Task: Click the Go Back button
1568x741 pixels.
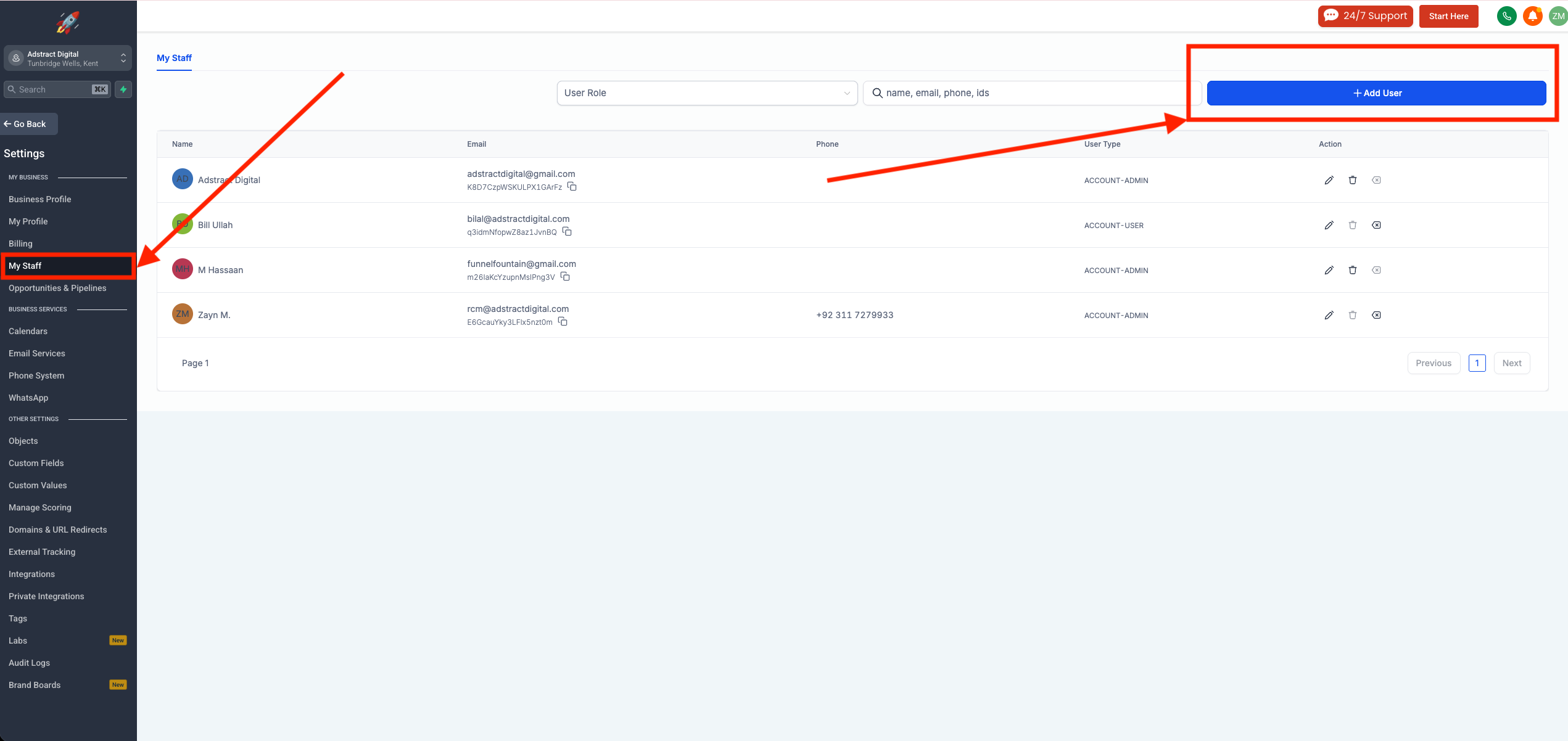Action: click(29, 124)
